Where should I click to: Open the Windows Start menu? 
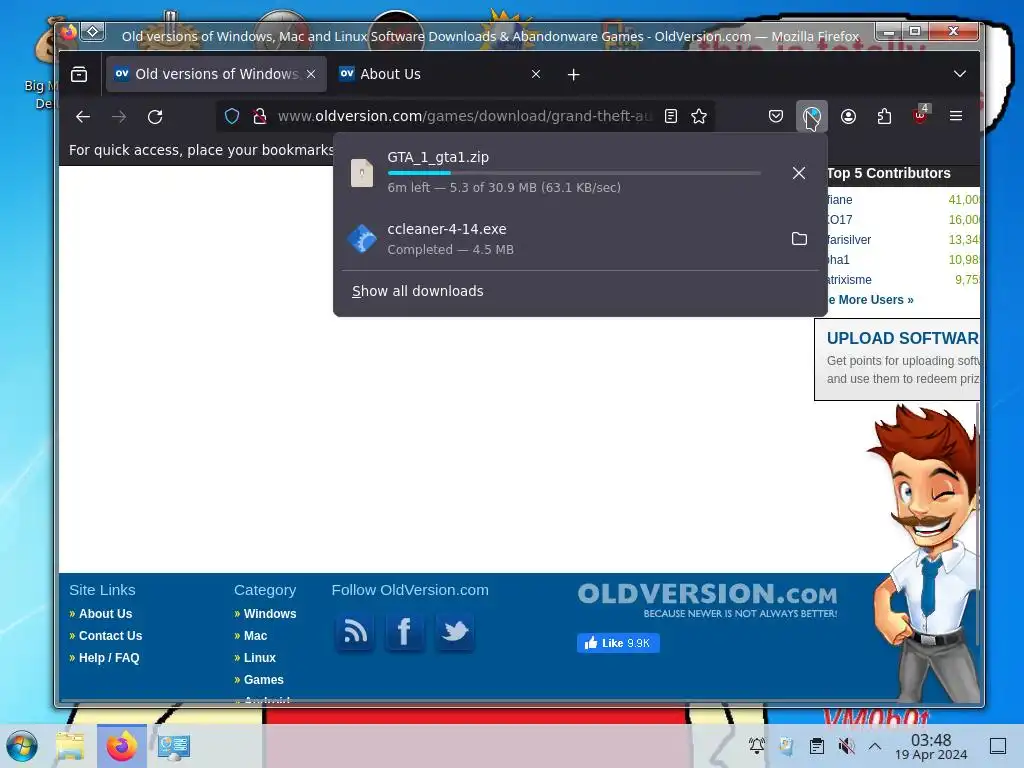22,746
